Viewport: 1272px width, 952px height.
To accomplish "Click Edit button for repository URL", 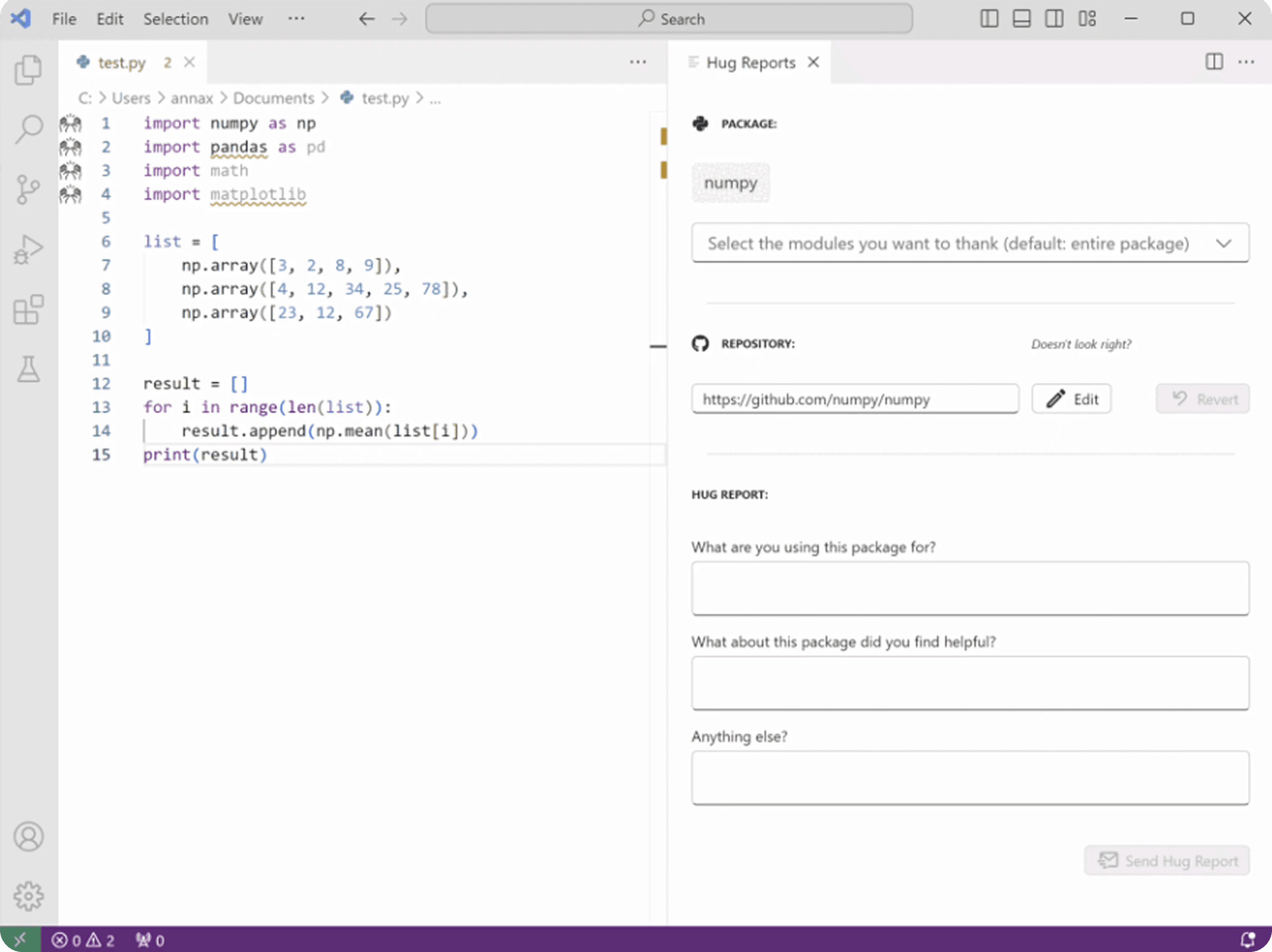I will point(1071,399).
